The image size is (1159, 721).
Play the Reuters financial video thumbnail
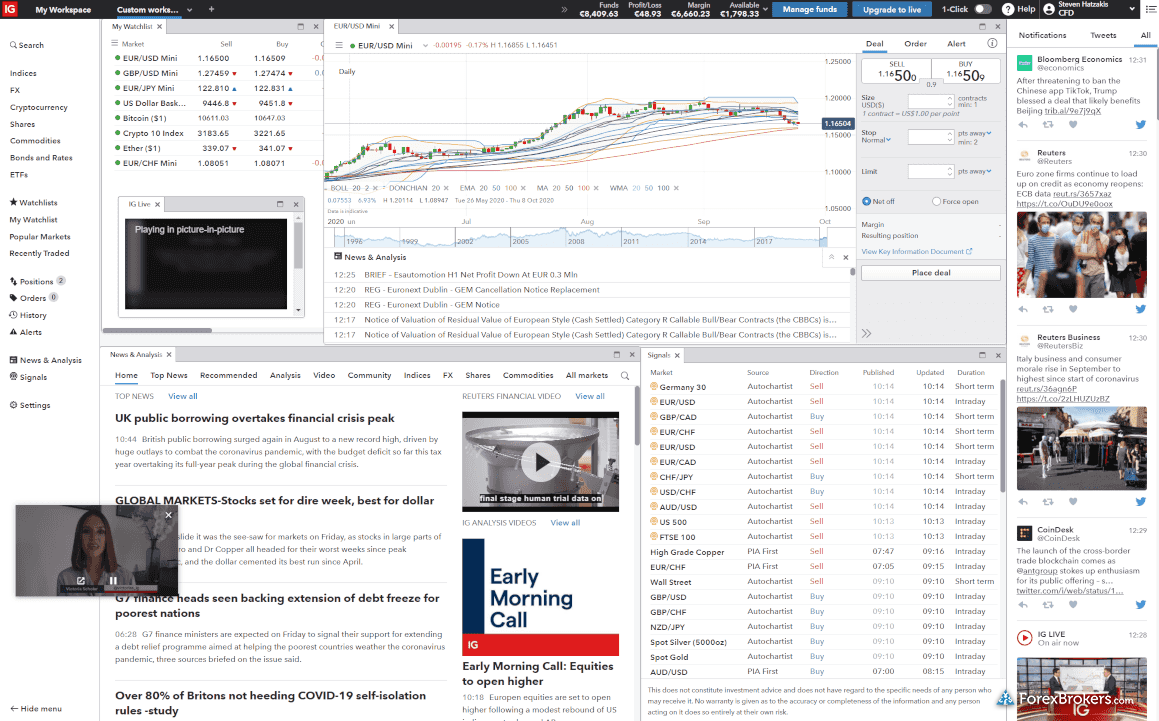click(540, 462)
